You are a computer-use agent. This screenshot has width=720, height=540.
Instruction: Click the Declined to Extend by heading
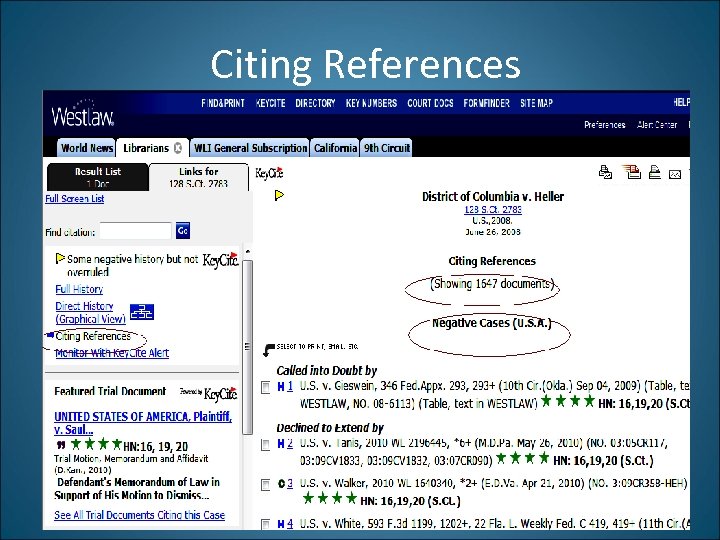point(330,428)
